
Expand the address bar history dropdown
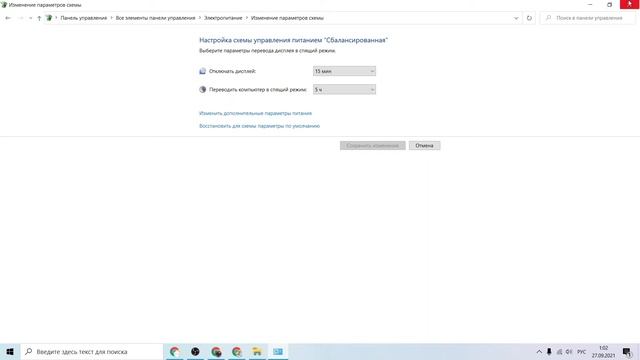tap(516, 18)
